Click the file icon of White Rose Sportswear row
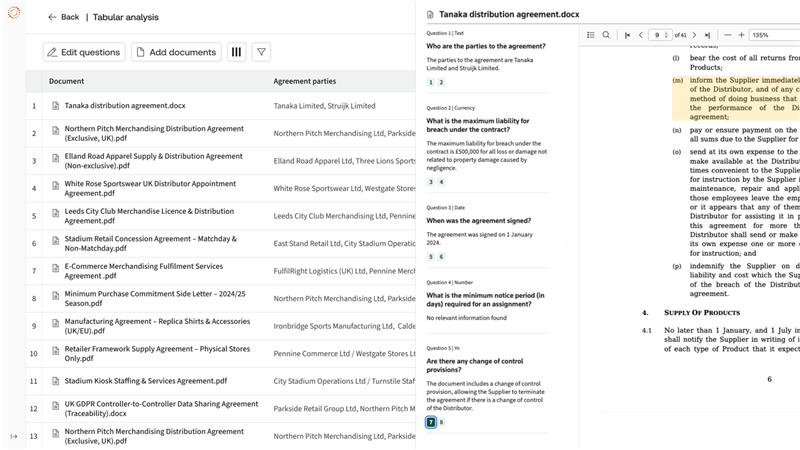This screenshot has width=800, height=450. point(56,186)
